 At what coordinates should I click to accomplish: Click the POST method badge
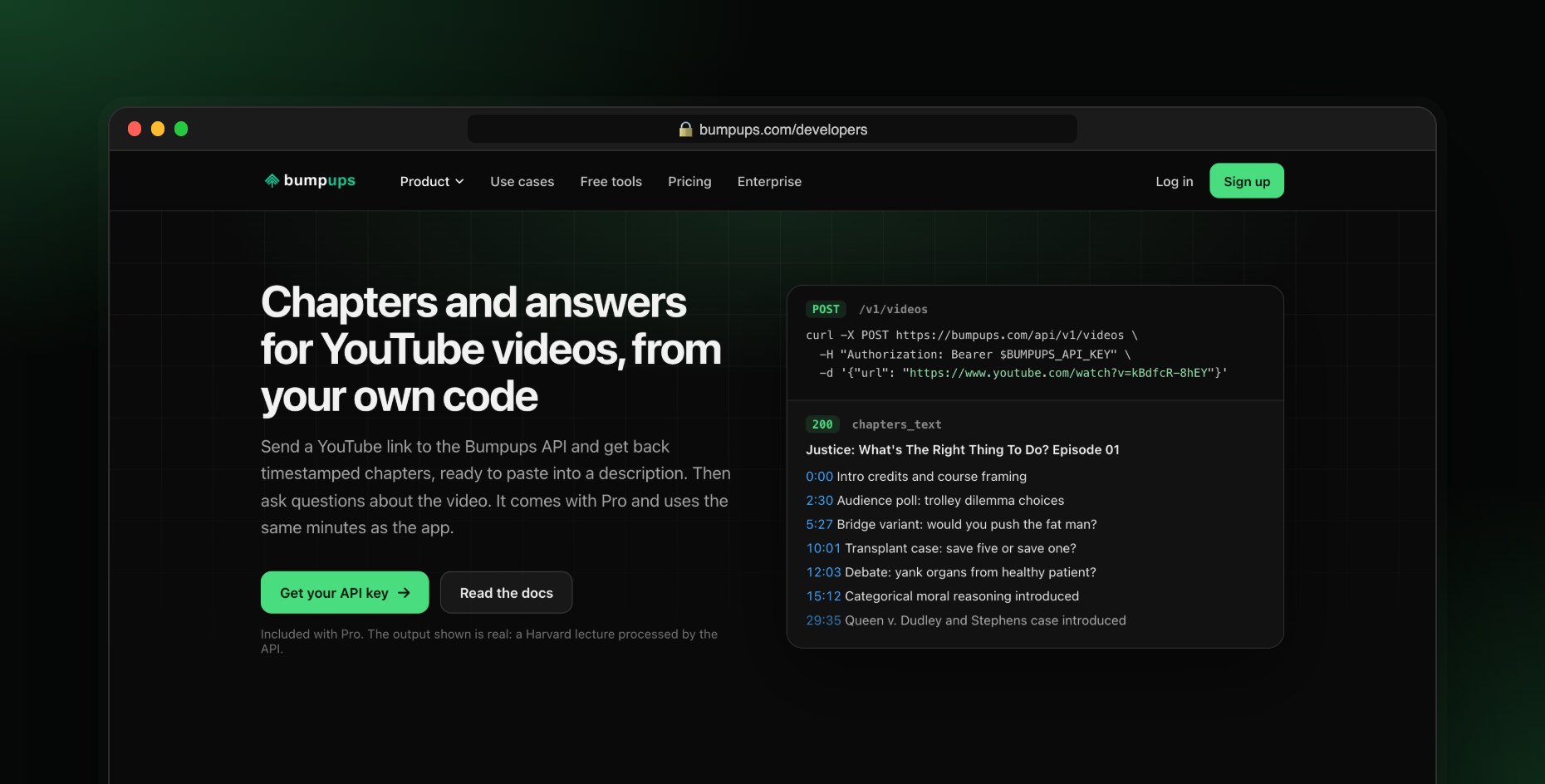(x=826, y=309)
